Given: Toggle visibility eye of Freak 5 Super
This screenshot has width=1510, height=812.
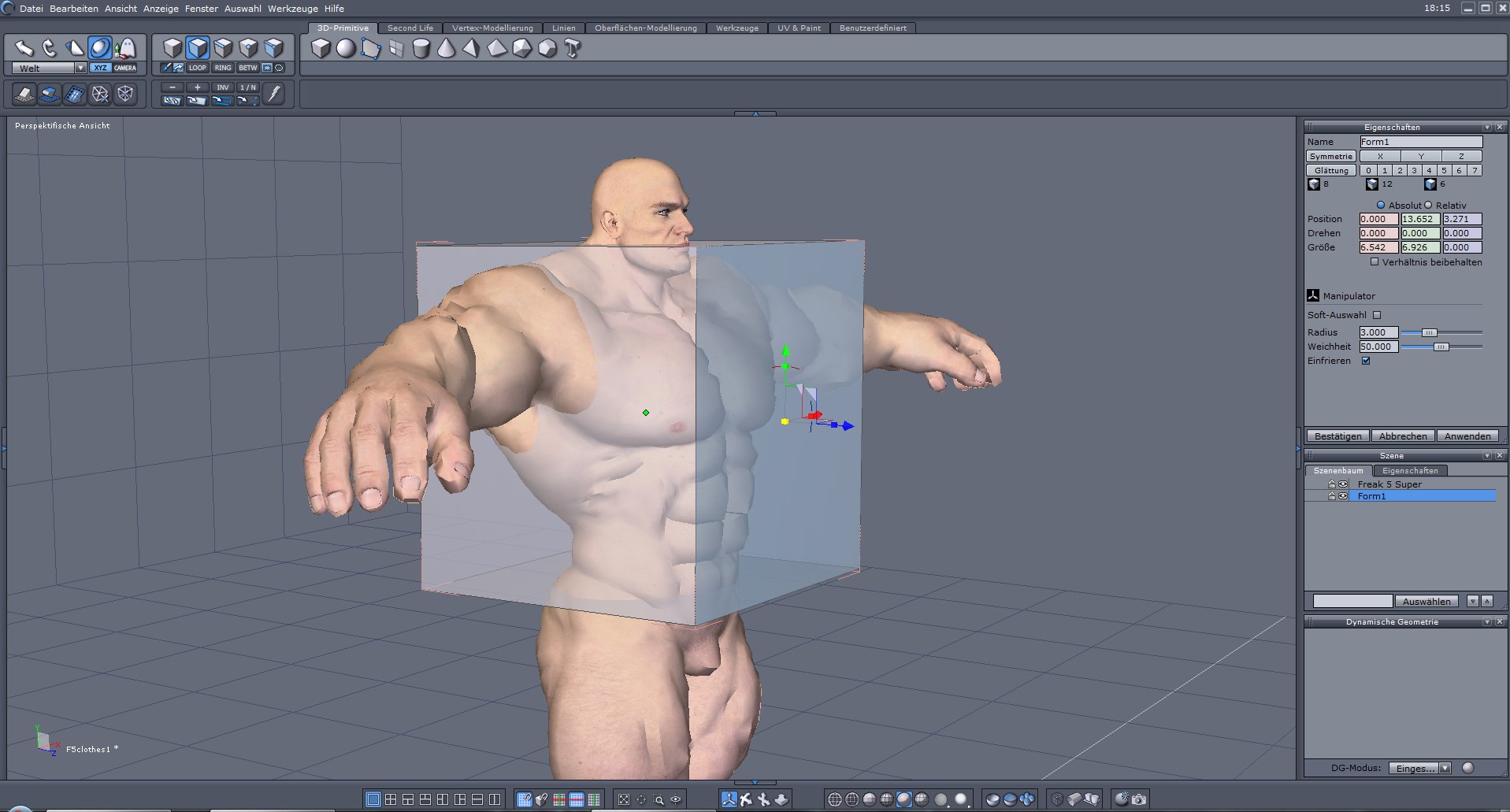Looking at the screenshot, I should (x=1343, y=484).
